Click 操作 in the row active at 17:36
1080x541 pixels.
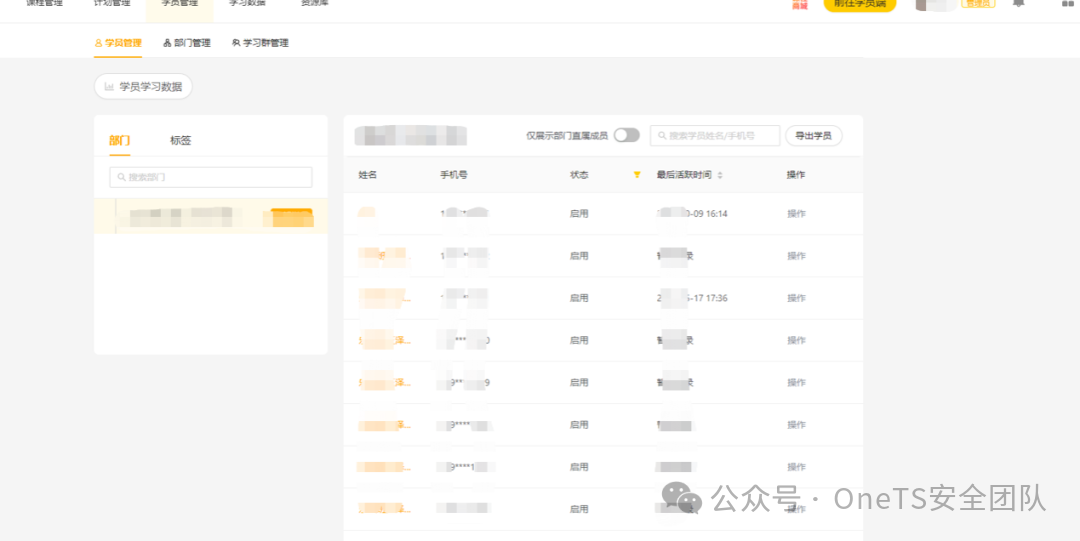coord(796,298)
